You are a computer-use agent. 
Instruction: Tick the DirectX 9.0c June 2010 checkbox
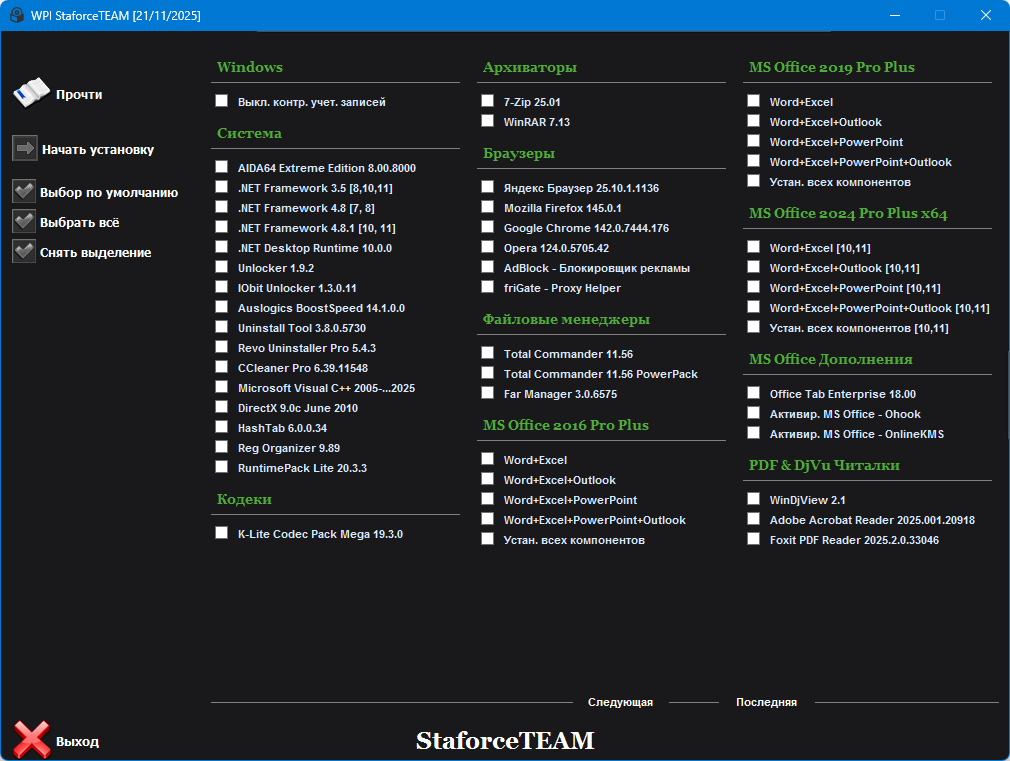coord(222,407)
